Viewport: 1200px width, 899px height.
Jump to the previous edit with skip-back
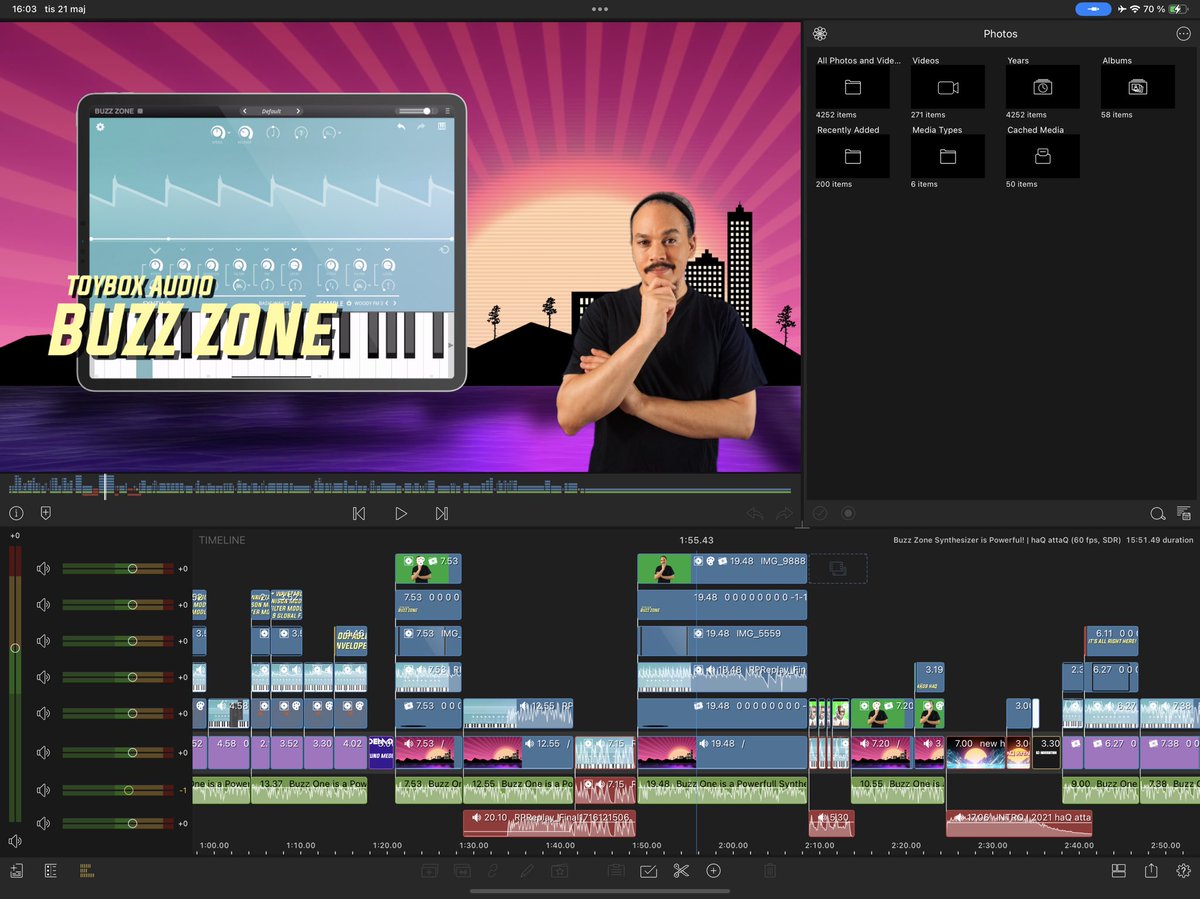click(359, 513)
